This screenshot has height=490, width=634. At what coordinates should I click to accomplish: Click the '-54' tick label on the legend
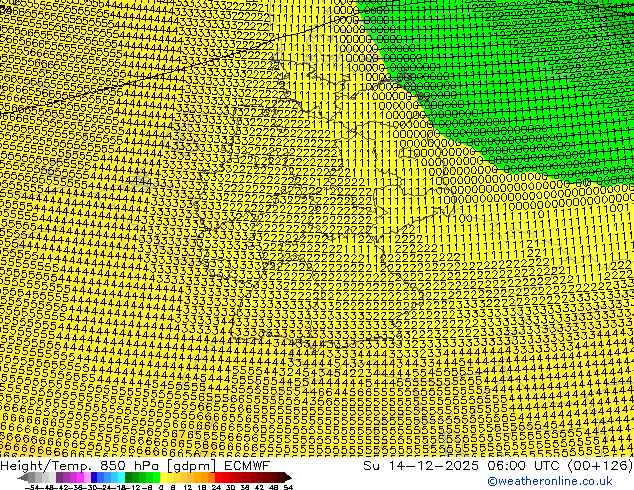pos(32,488)
